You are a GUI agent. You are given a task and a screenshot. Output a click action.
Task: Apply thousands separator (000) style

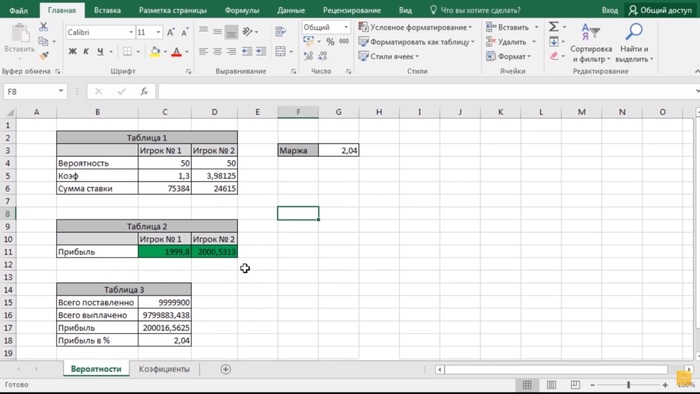click(x=344, y=41)
